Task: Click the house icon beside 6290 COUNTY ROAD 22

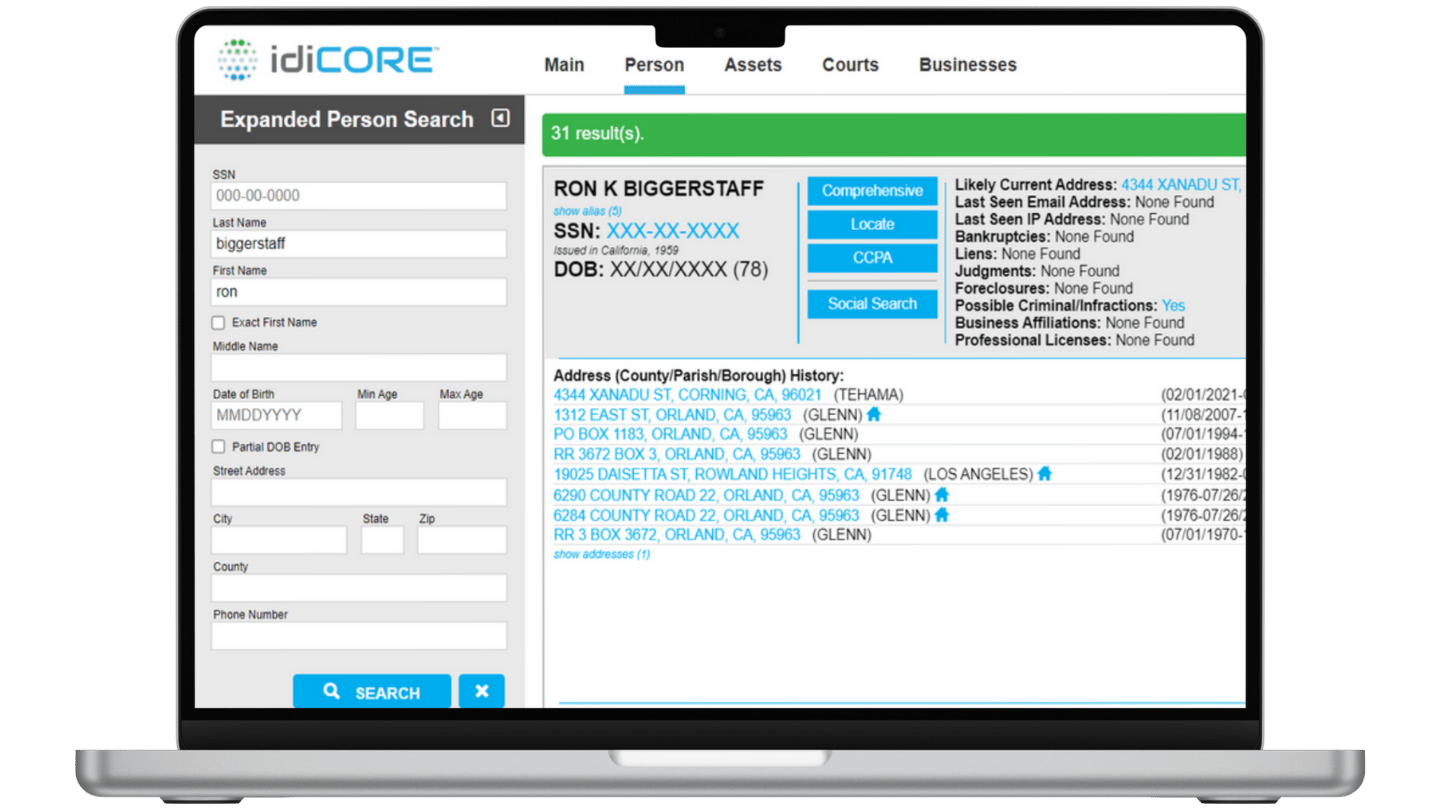Action: (x=941, y=494)
